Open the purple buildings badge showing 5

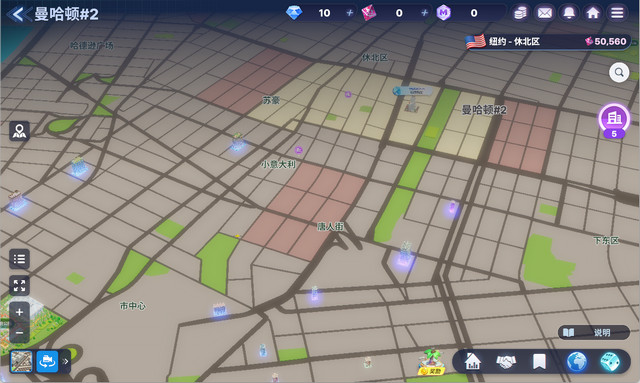coord(614,120)
